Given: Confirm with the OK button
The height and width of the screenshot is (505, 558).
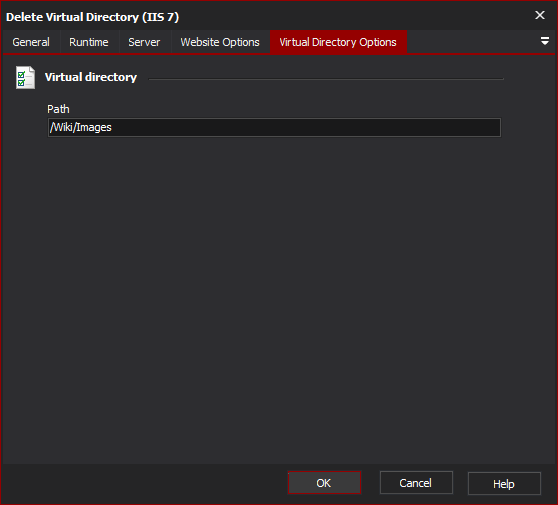Looking at the screenshot, I should coord(324,483).
